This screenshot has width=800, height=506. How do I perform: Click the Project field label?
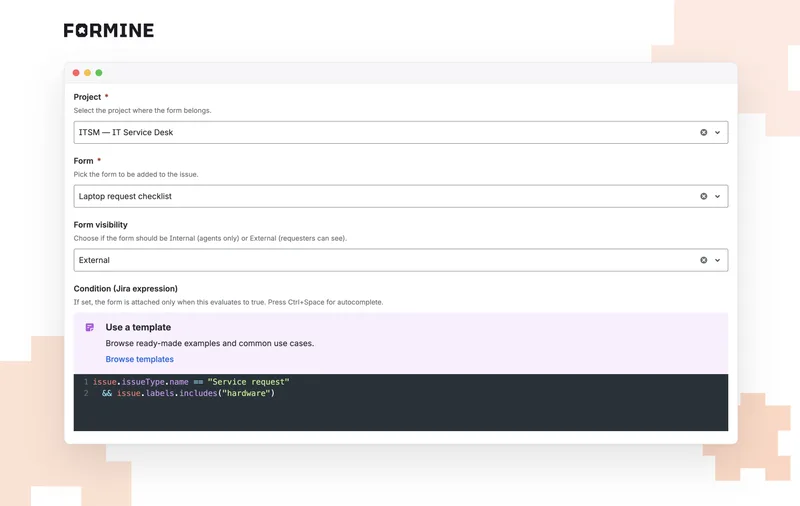click(x=87, y=97)
